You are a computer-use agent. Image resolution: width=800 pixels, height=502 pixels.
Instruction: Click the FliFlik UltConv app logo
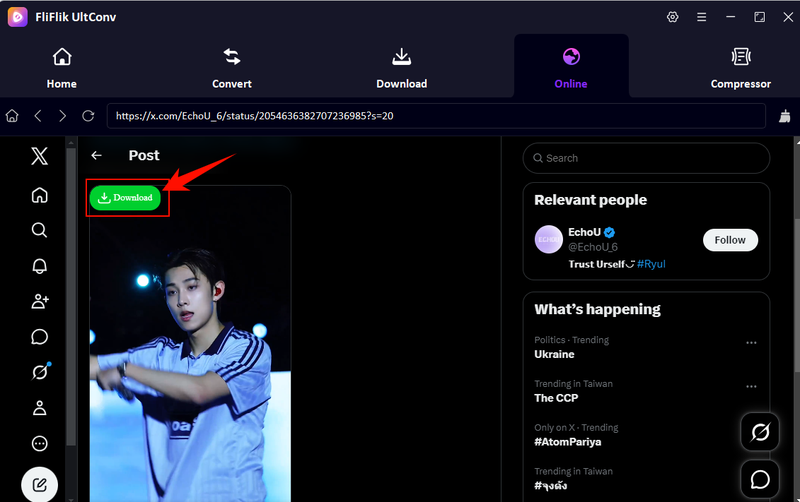point(17,17)
